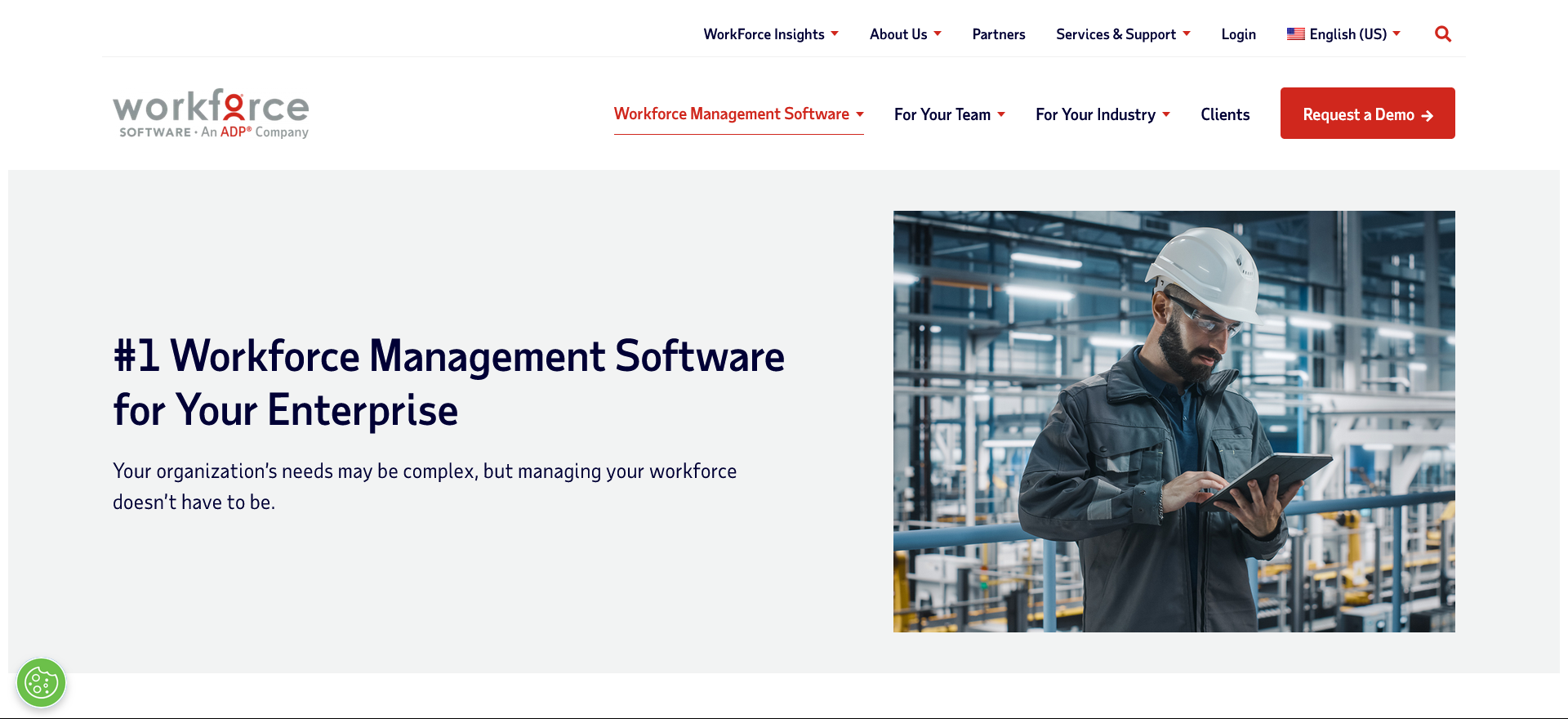Click the red search magnifier icon
The height and width of the screenshot is (719, 1568).
1443,34
